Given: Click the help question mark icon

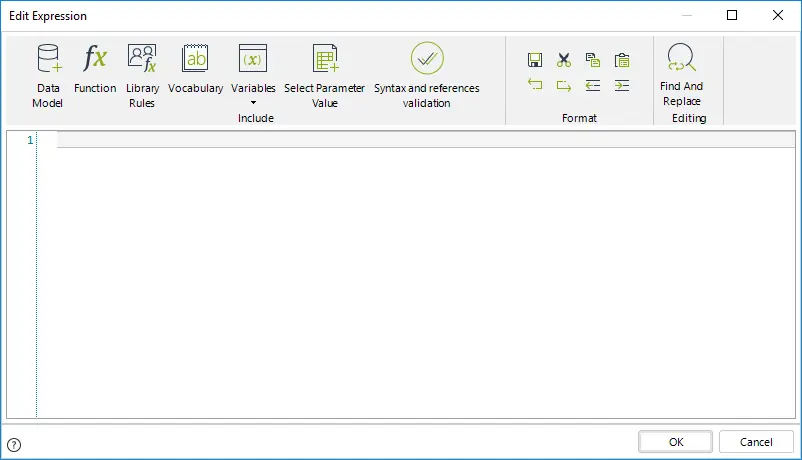Looking at the screenshot, I should tap(14, 445).
